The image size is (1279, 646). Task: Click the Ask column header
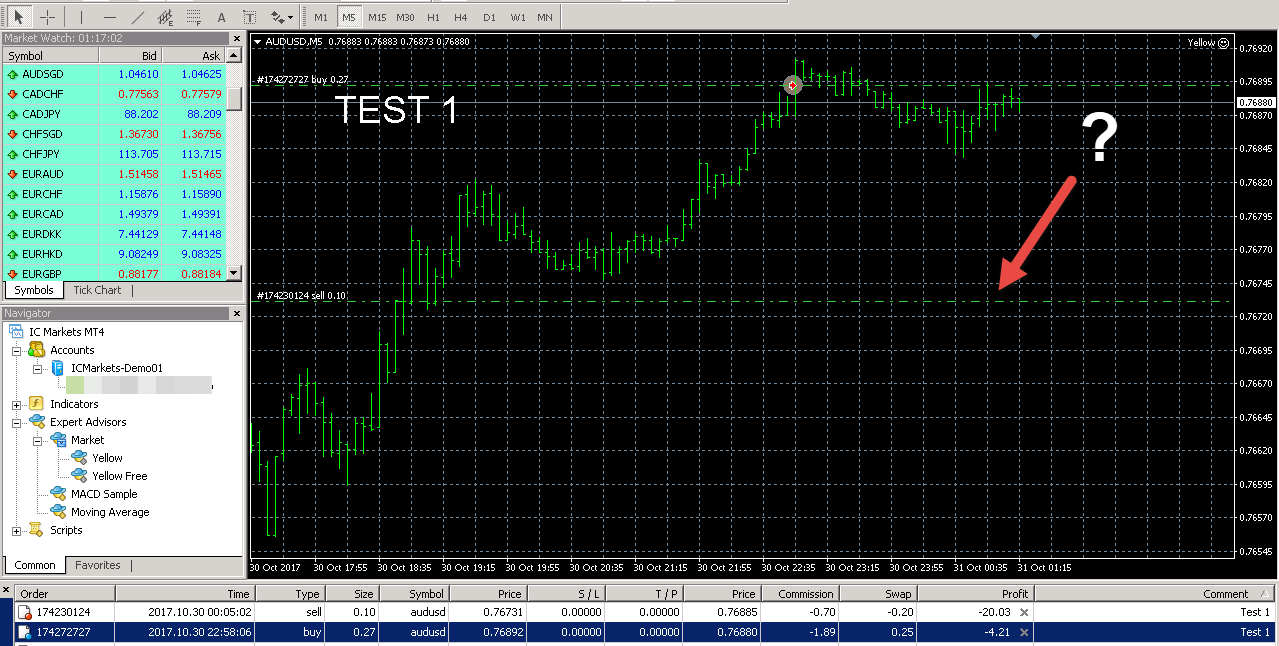(x=194, y=56)
